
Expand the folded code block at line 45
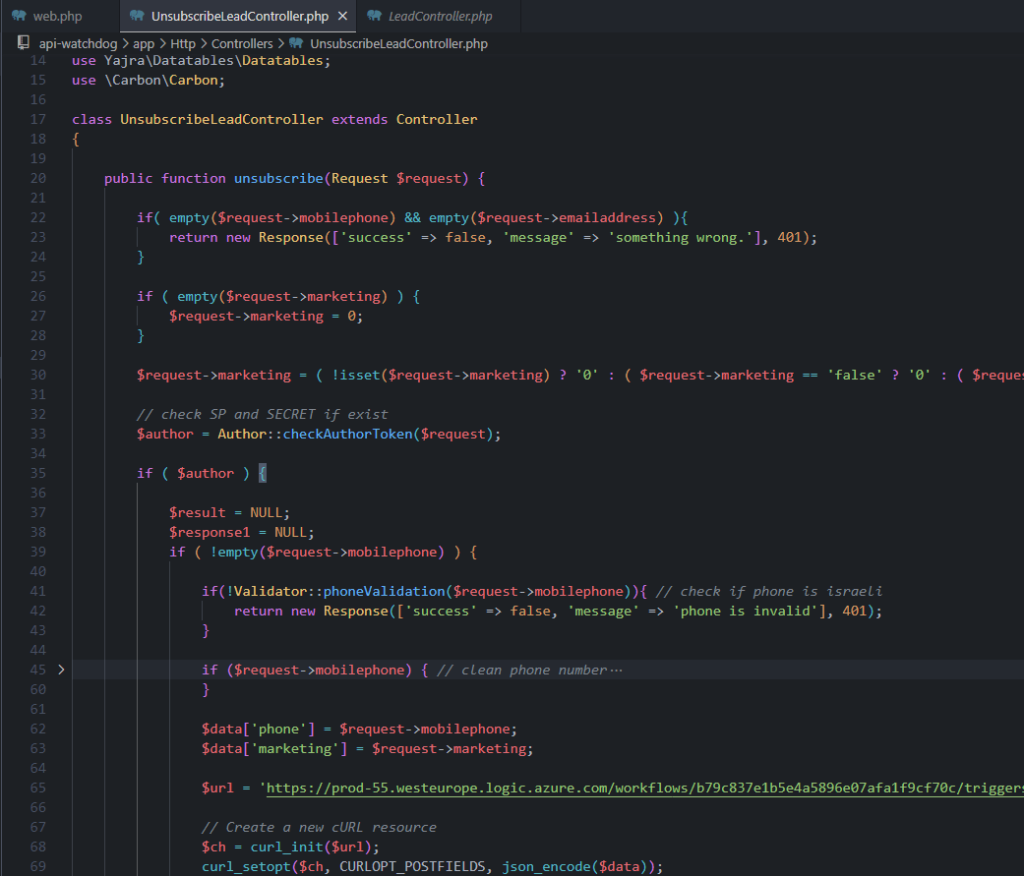[61, 669]
